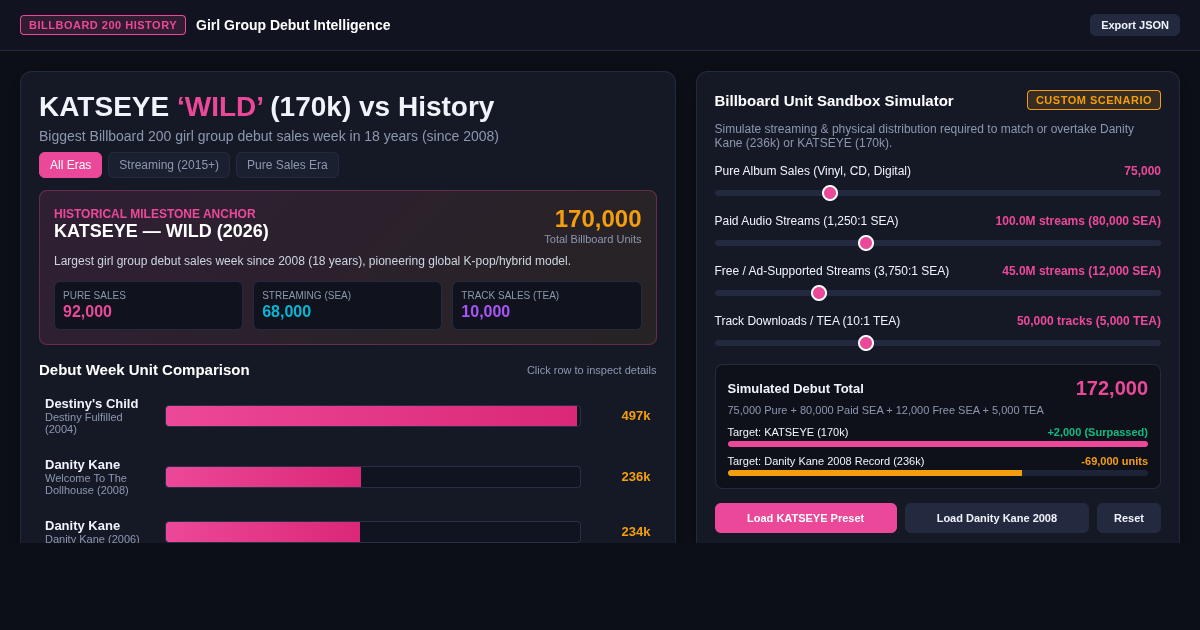1200x630 pixels.
Task: Load Danity Kane 2008 preset
Action: [996, 518]
